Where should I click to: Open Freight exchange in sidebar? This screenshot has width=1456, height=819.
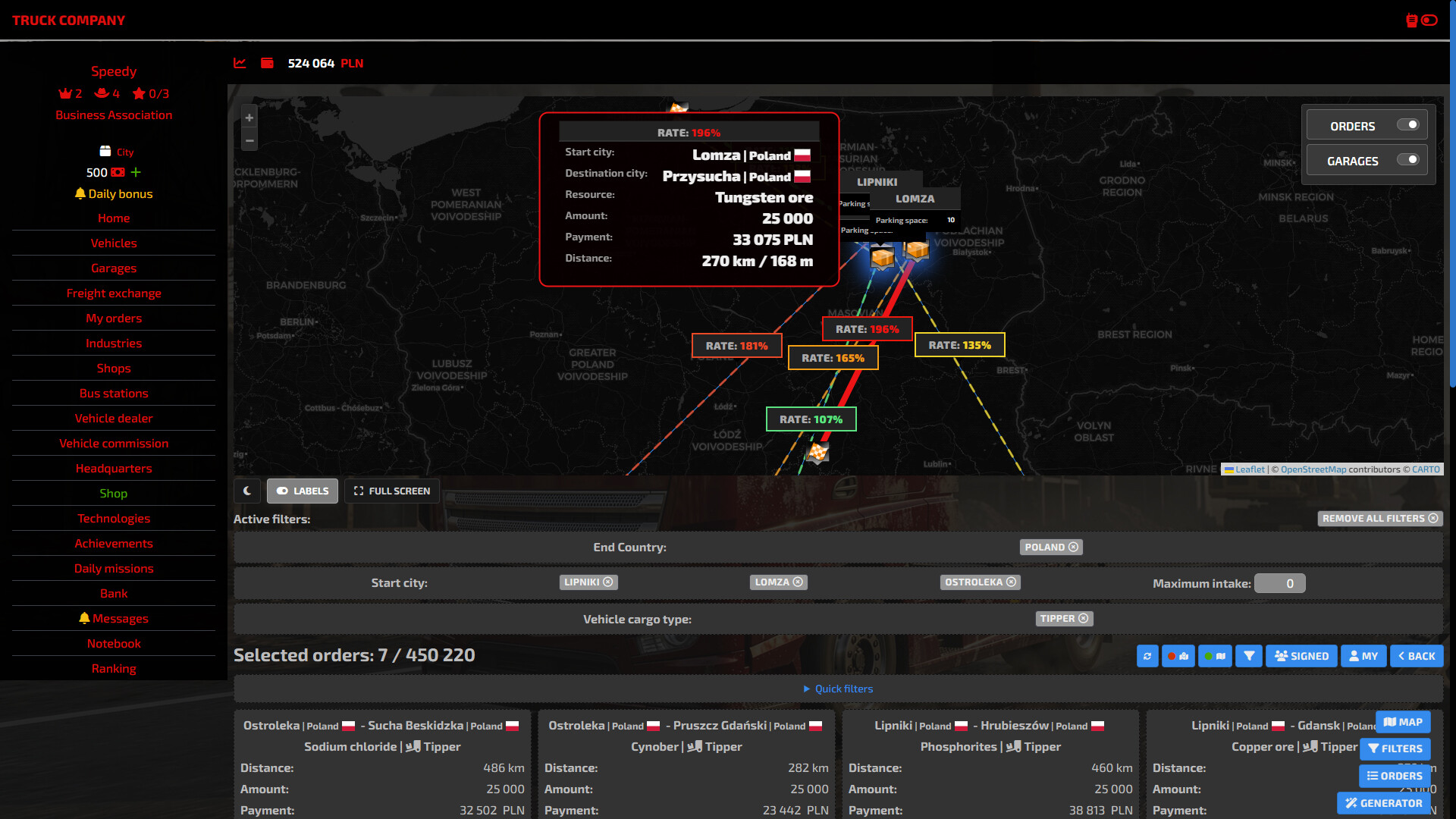114,293
